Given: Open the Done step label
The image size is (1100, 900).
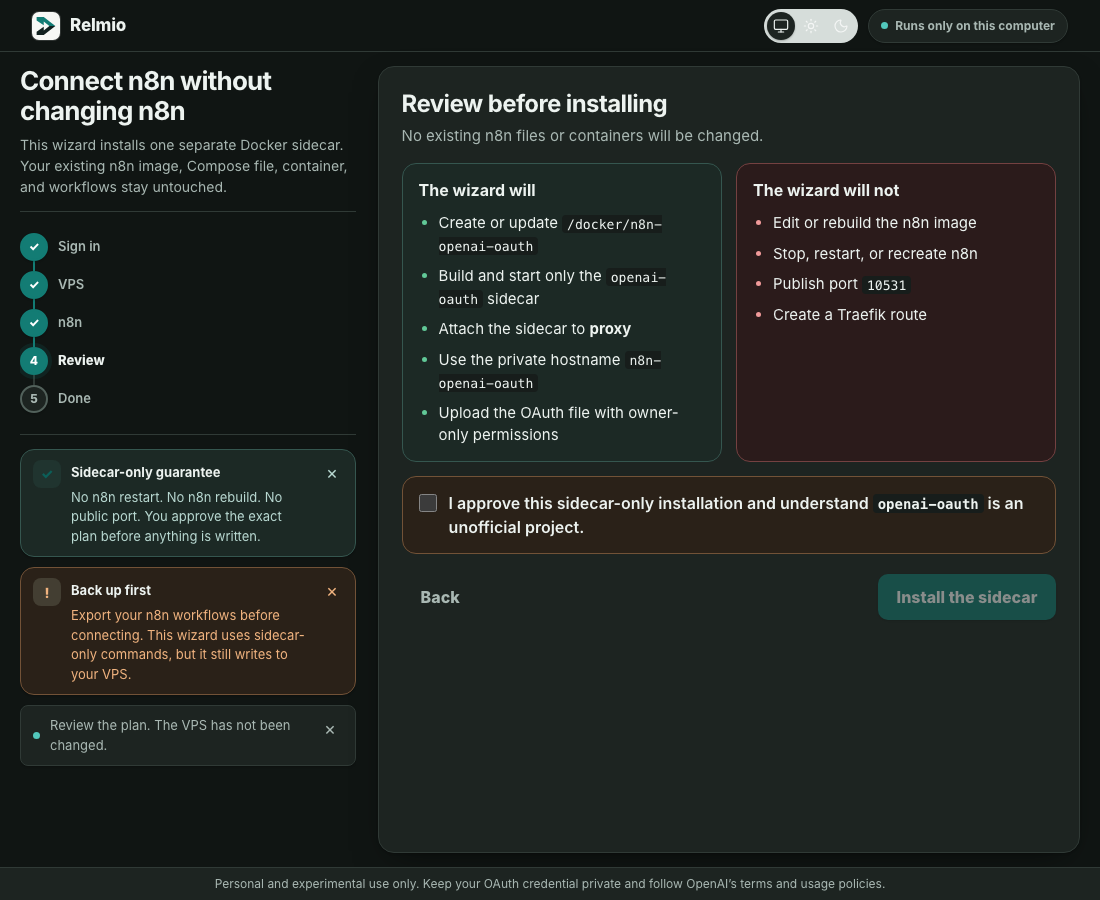Looking at the screenshot, I should click(x=74, y=398).
